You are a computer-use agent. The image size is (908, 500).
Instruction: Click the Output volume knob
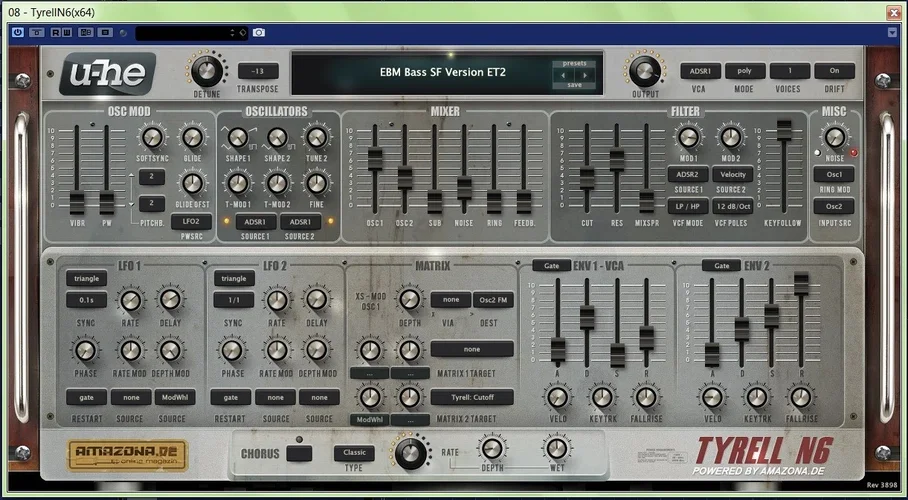[x=645, y=72]
